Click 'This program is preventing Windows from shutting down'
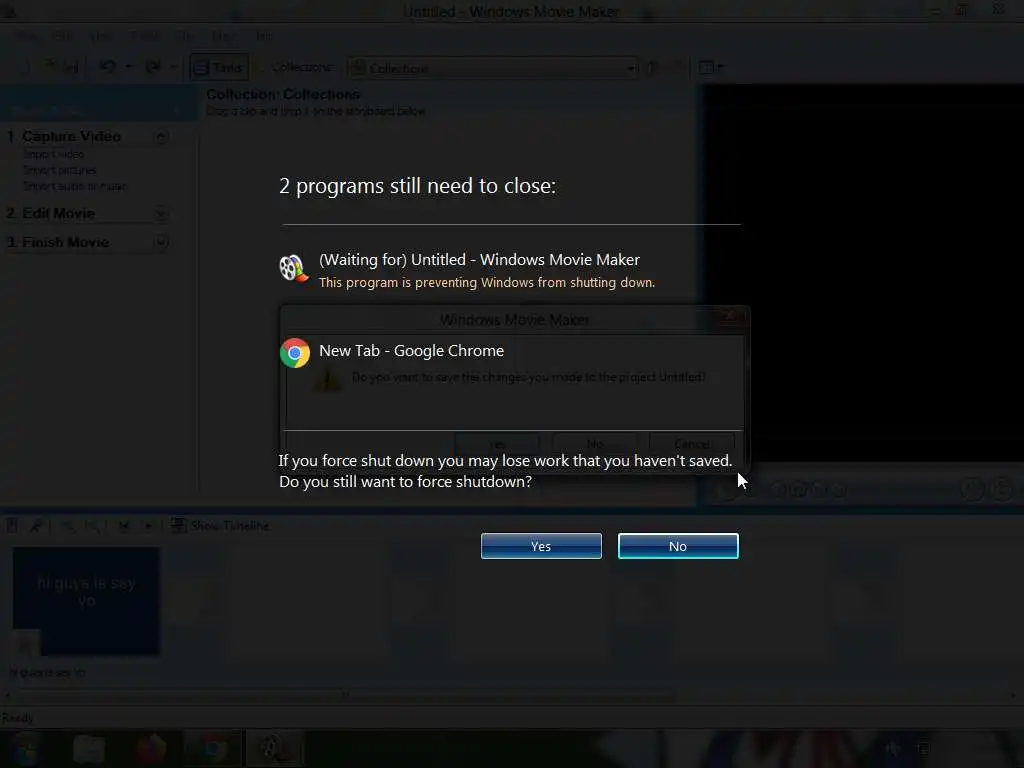Image resolution: width=1024 pixels, height=768 pixels. click(487, 282)
